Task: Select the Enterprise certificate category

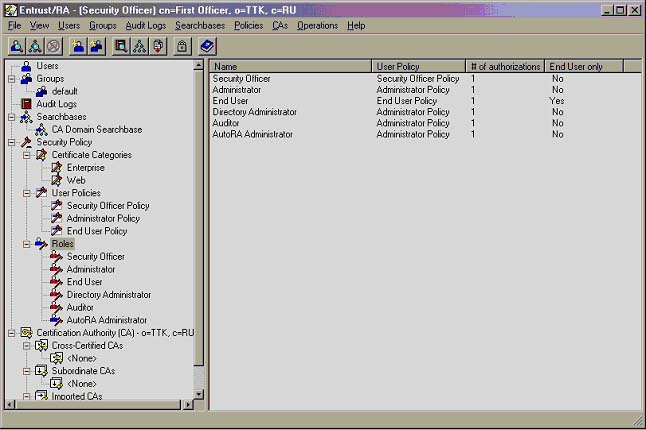Action: coord(86,168)
